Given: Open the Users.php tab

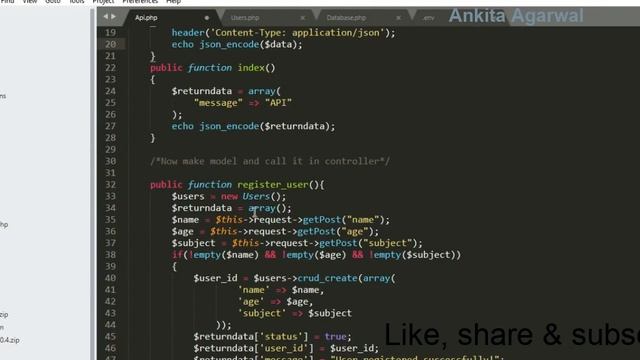Looking at the screenshot, I should [244, 18].
